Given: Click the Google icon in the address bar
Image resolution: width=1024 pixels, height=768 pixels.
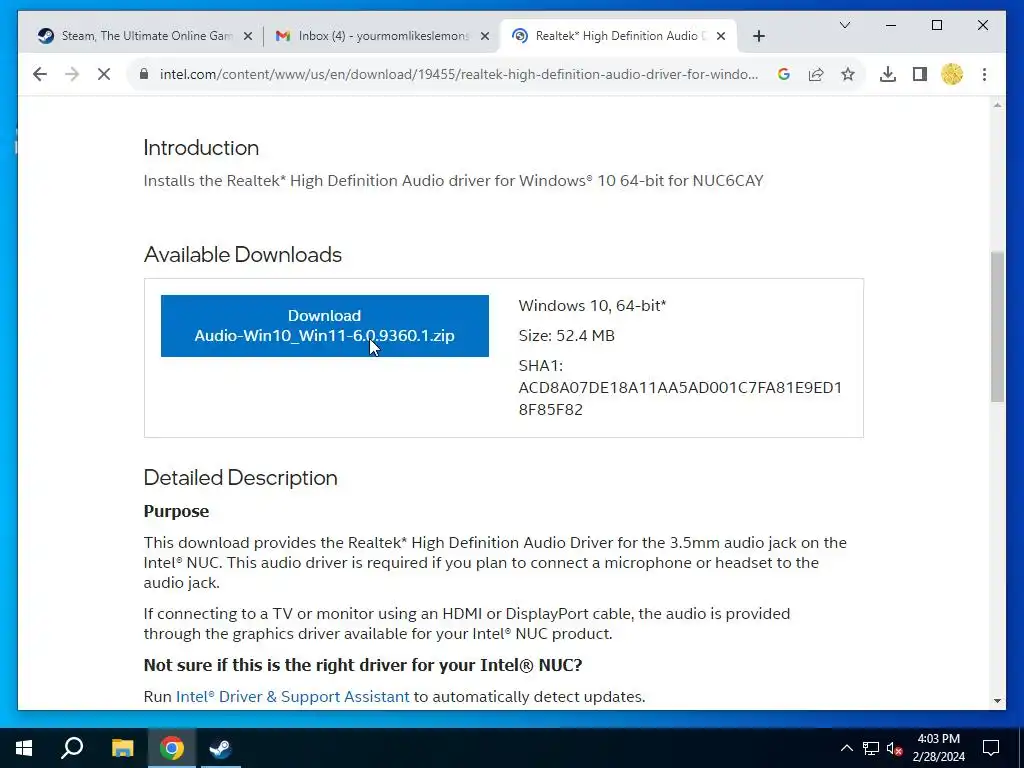Looking at the screenshot, I should 784,74.
